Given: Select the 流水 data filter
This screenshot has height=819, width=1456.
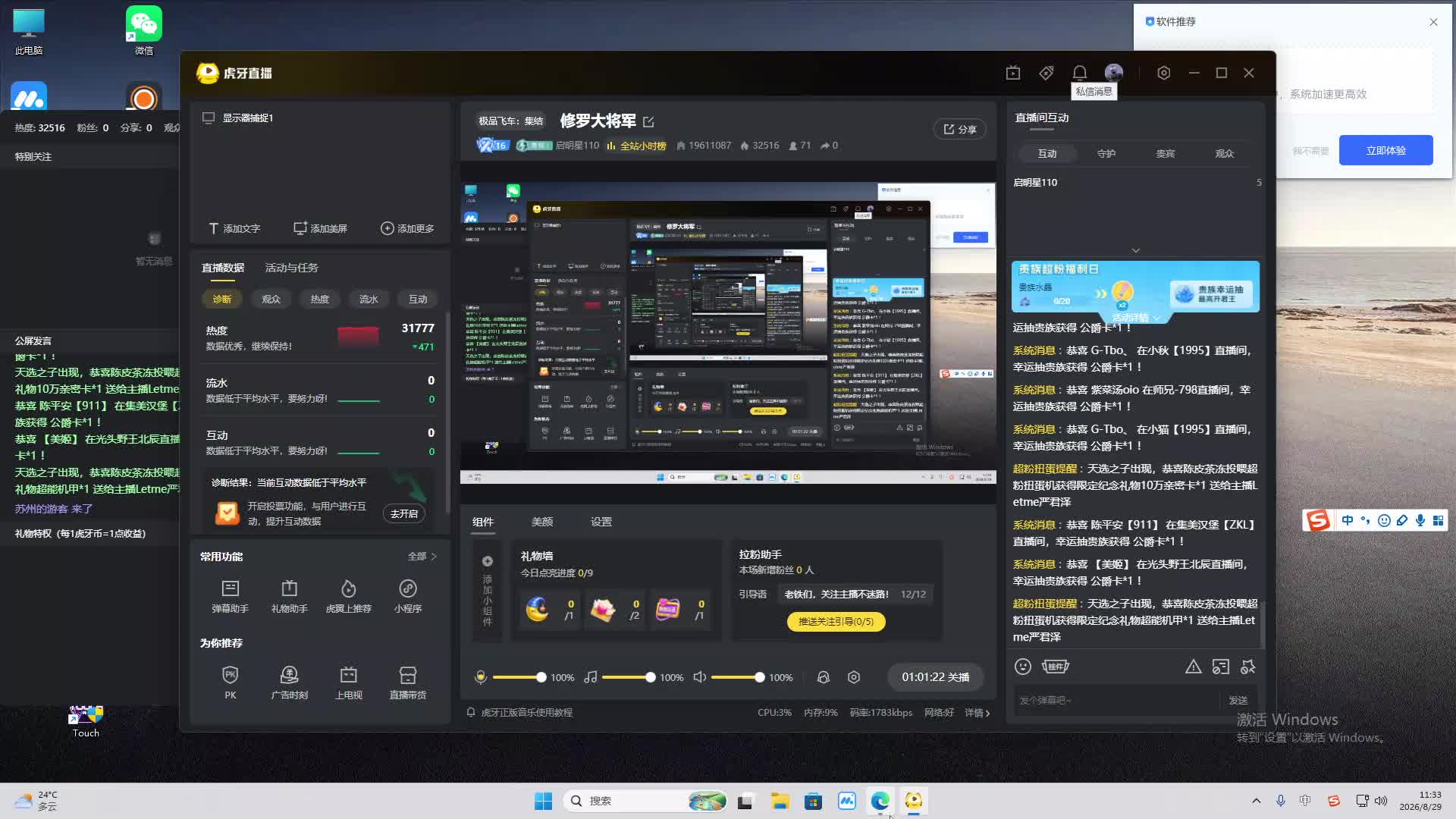Looking at the screenshot, I should pyautogui.click(x=369, y=300).
